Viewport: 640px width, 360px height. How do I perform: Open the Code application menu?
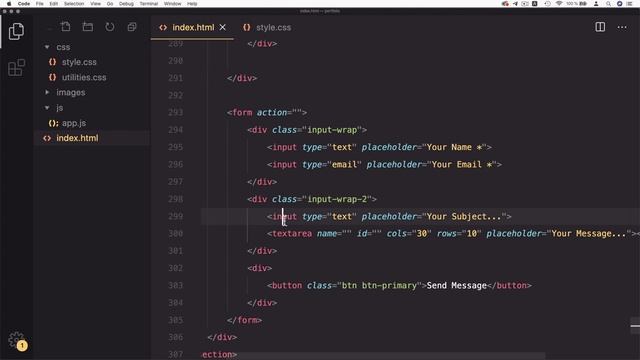(x=24, y=4)
